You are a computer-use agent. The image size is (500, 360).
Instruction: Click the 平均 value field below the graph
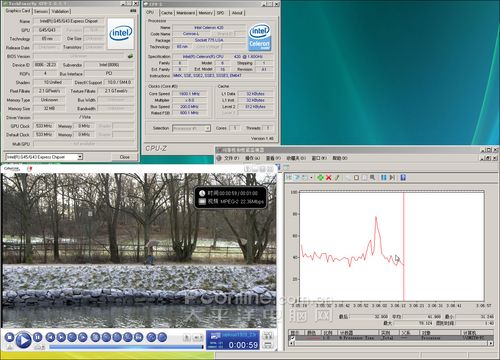[422, 316]
